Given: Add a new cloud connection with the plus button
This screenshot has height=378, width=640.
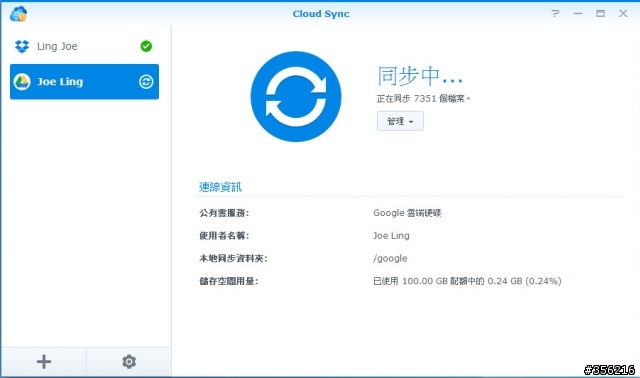Looking at the screenshot, I should pyautogui.click(x=44, y=362).
